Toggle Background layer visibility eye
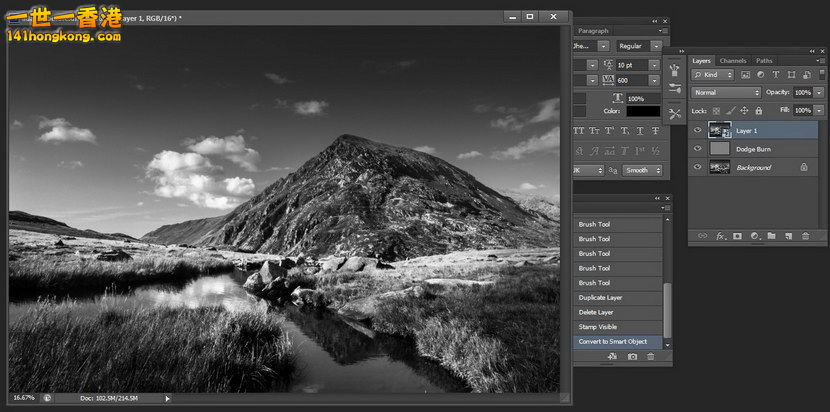Screen dimensions: 830x412 (x=698, y=167)
